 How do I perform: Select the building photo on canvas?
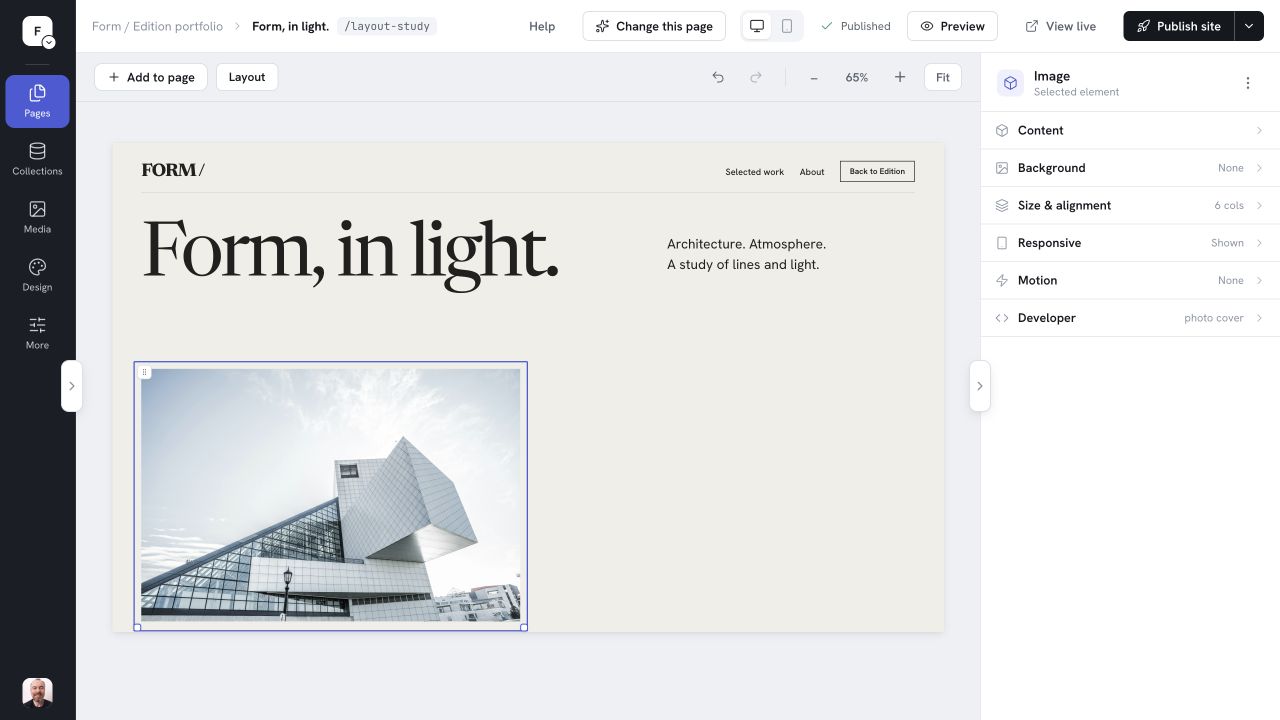330,495
